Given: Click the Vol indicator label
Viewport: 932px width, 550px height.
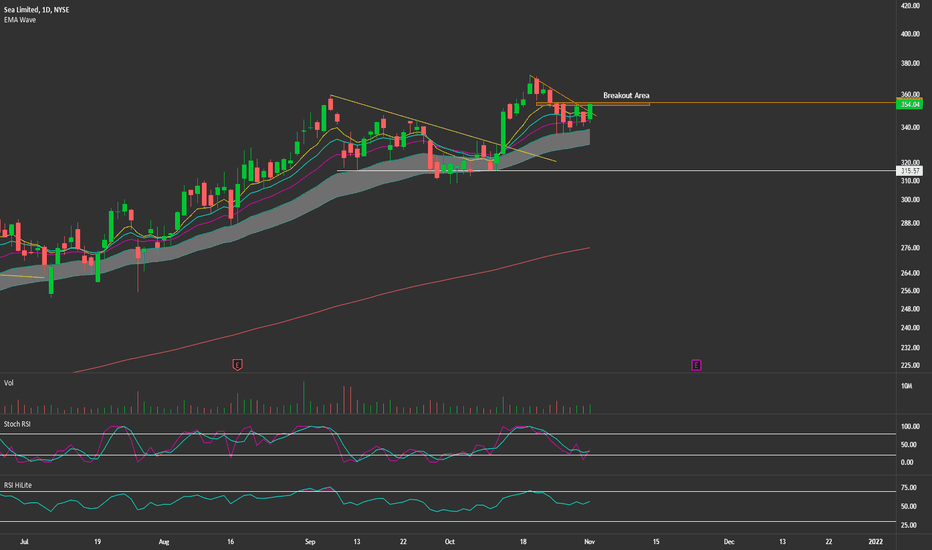Looking at the screenshot, I should (x=8, y=383).
